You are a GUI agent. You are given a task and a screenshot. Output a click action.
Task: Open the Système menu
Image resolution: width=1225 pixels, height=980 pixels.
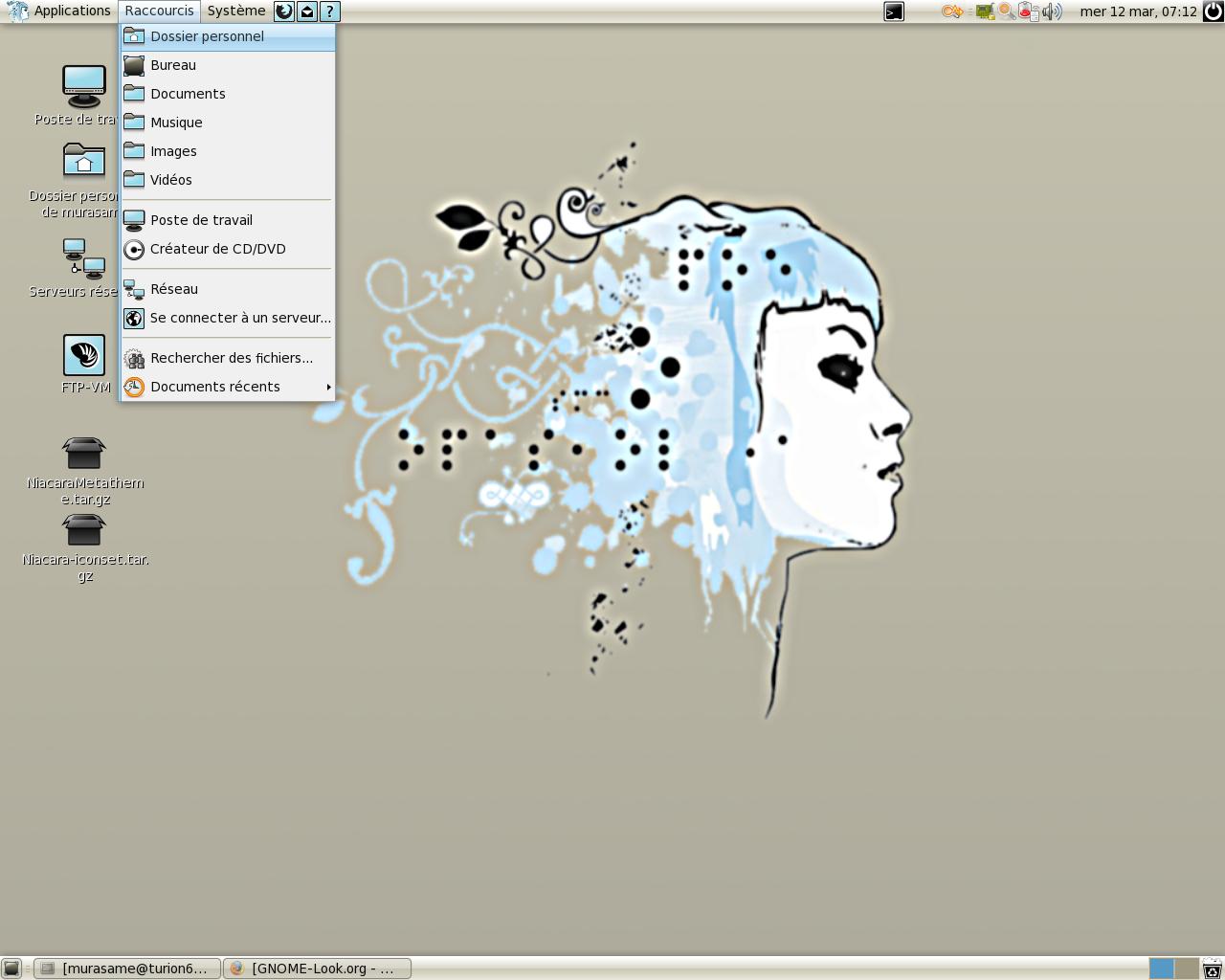(236, 11)
